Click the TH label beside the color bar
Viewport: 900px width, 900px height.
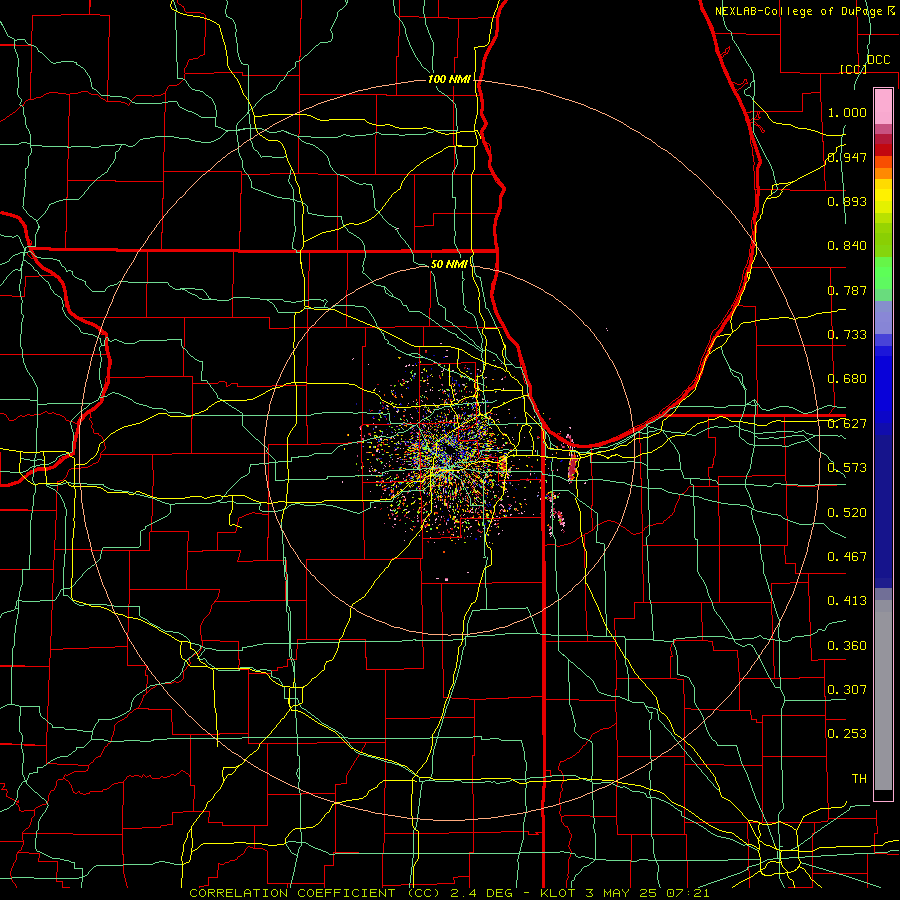pyautogui.click(x=859, y=779)
